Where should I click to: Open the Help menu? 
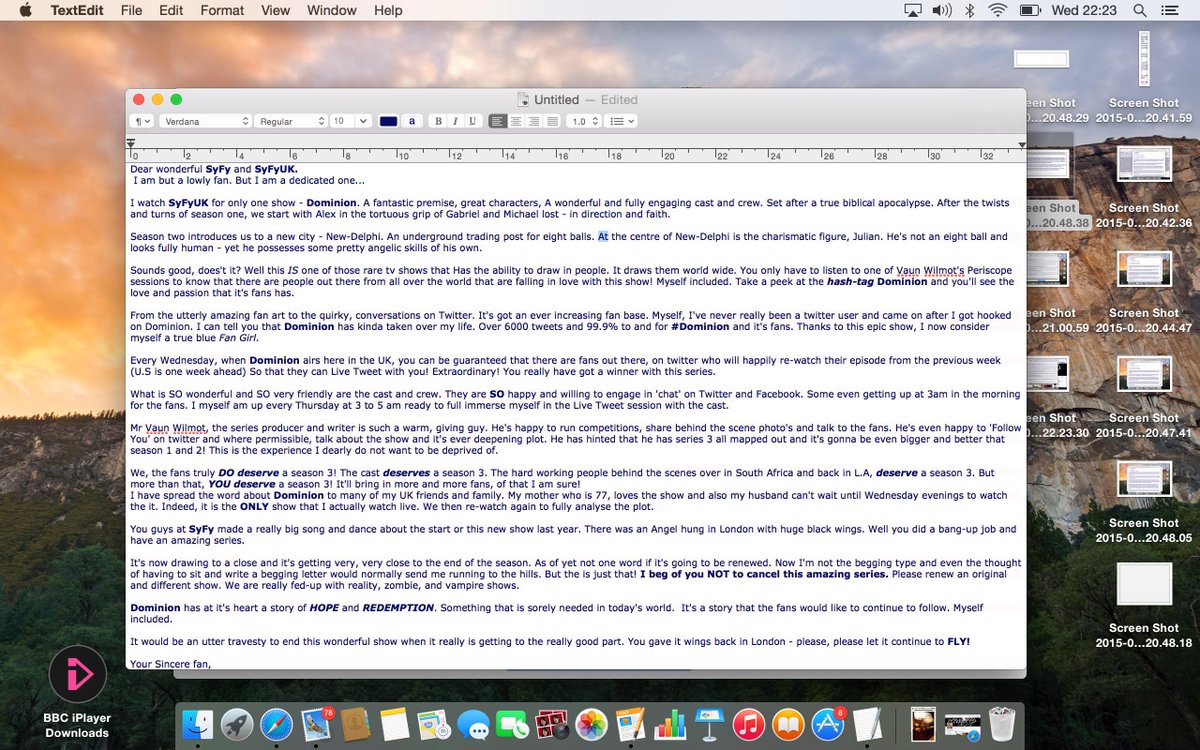(x=388, y=11)
